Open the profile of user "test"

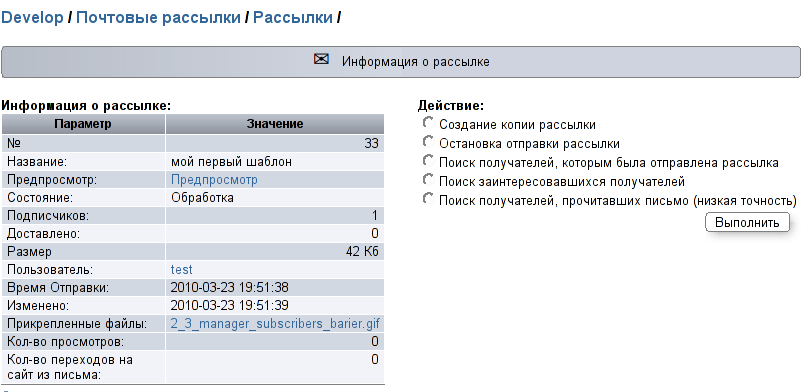[x=181, y=269]
